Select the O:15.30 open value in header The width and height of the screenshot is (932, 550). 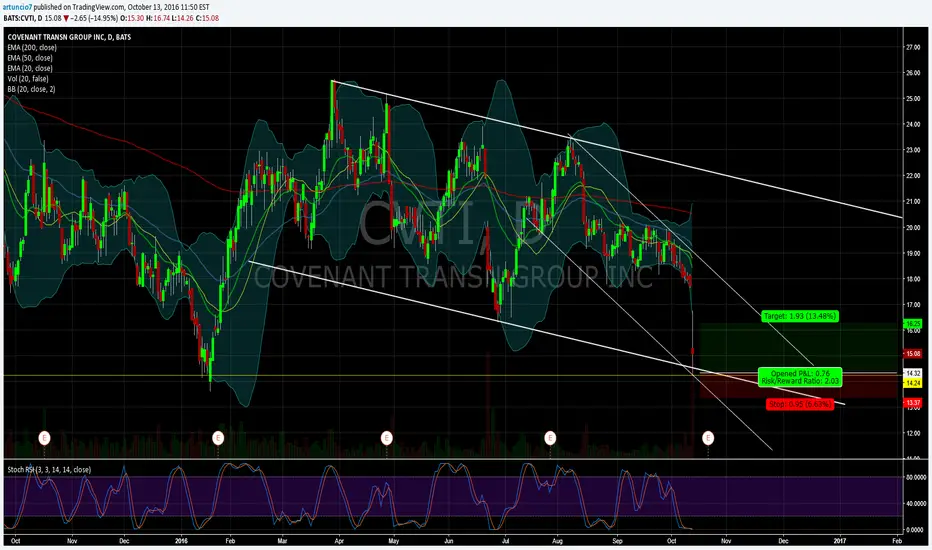[131, 18]
